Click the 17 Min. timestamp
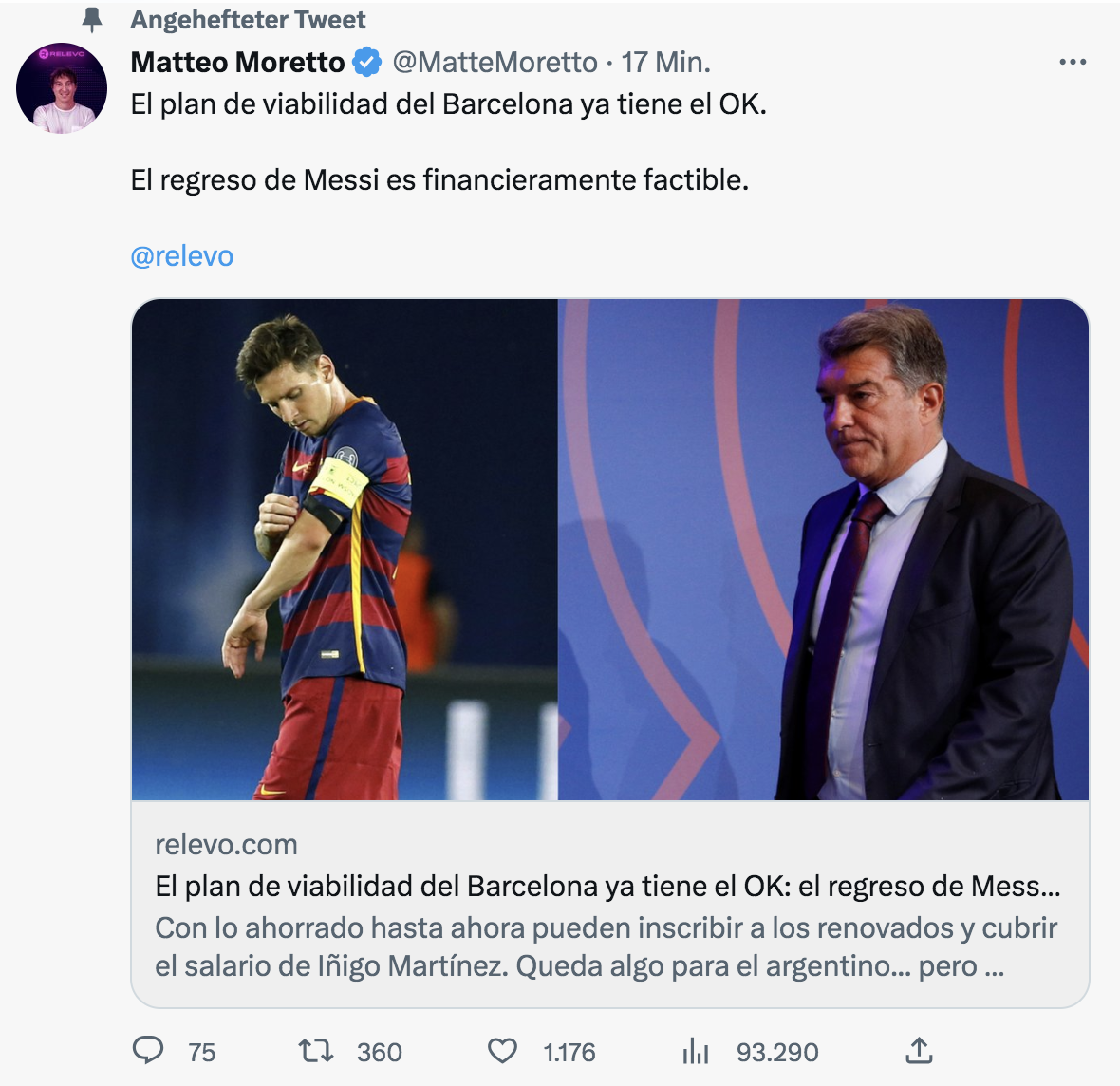This screenshot has width=1120, height=1086. pyautogui.click(x=665, y=63)
